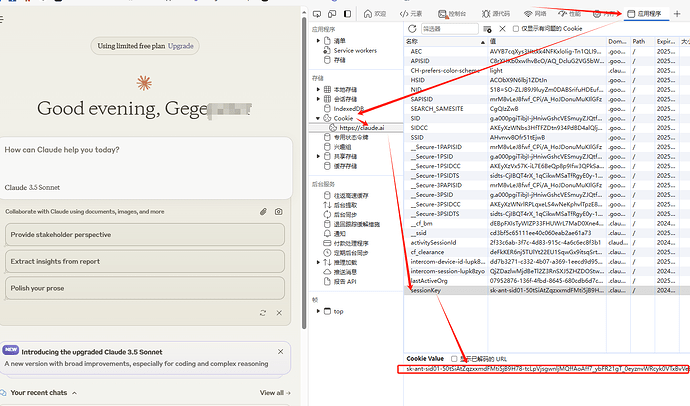Open the 元素 elements DevTools tab

pyautogui.click(x=411, y=14)
